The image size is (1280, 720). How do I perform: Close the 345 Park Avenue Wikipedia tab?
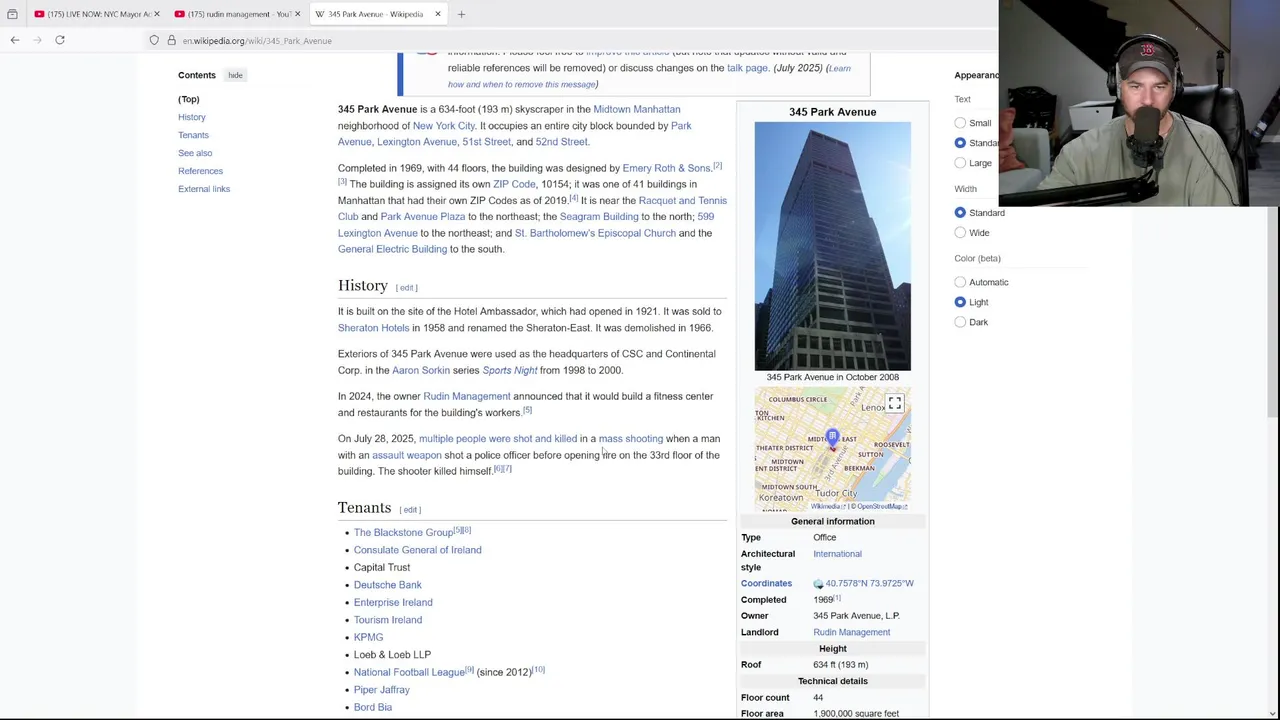(x=437, y=14)
